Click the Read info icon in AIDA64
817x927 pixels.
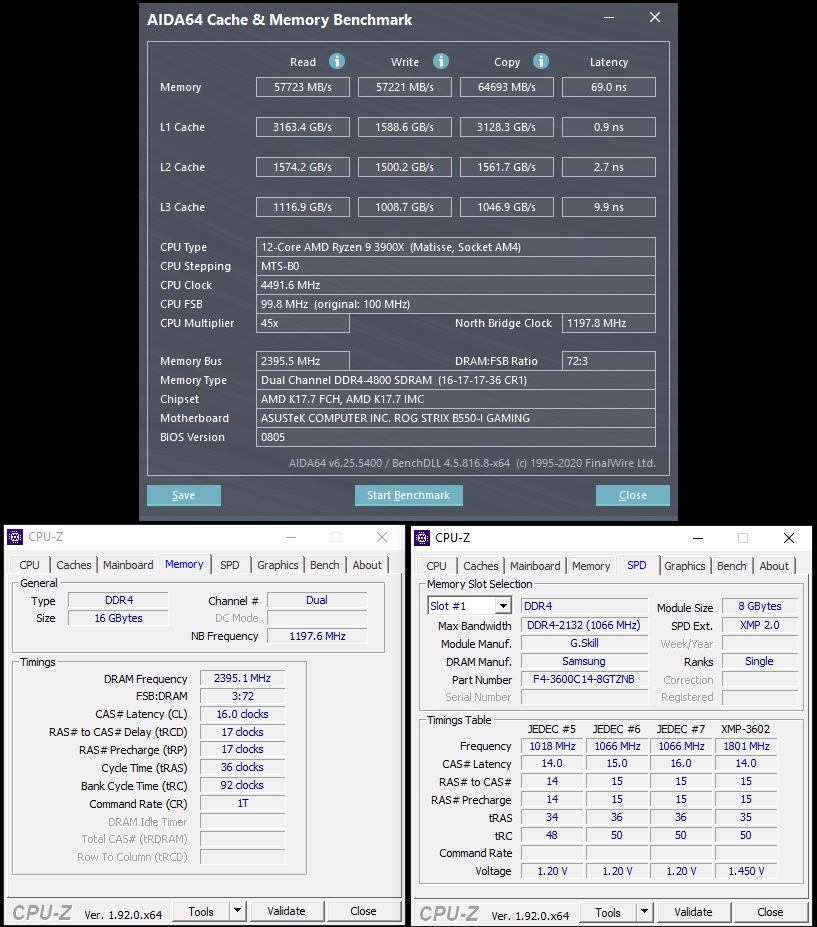click(336, 61)
